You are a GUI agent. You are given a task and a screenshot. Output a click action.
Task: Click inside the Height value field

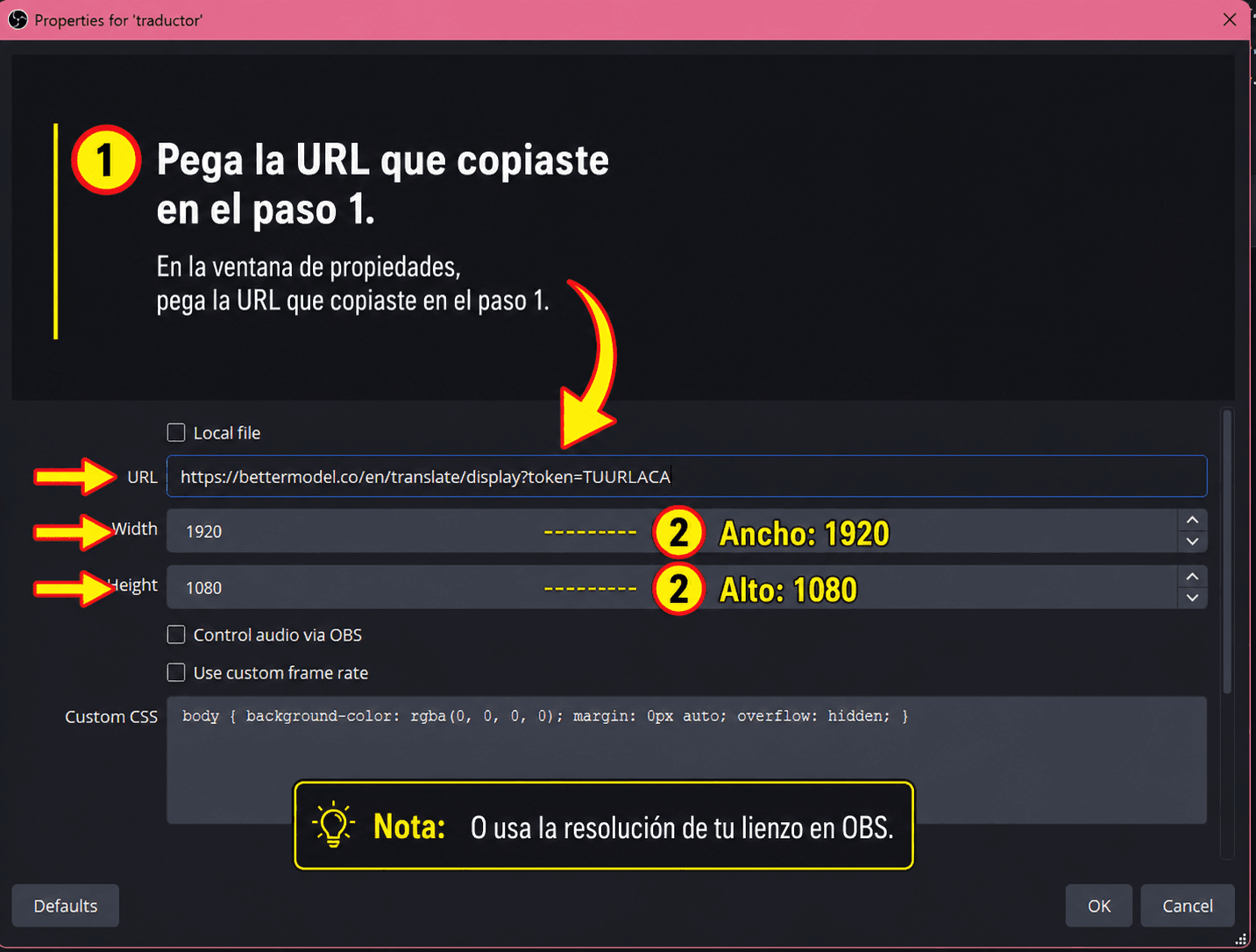coord(671,587)
